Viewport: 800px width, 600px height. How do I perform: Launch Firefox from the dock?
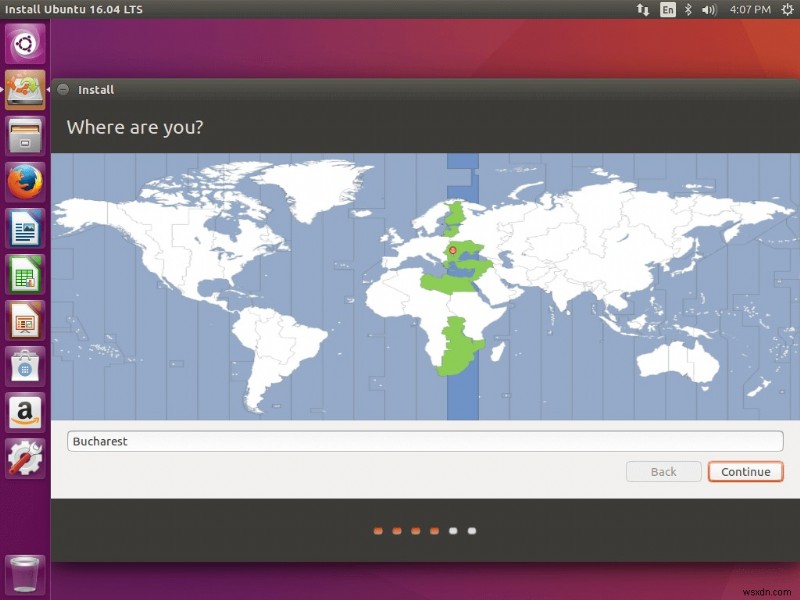pos(24,180)
